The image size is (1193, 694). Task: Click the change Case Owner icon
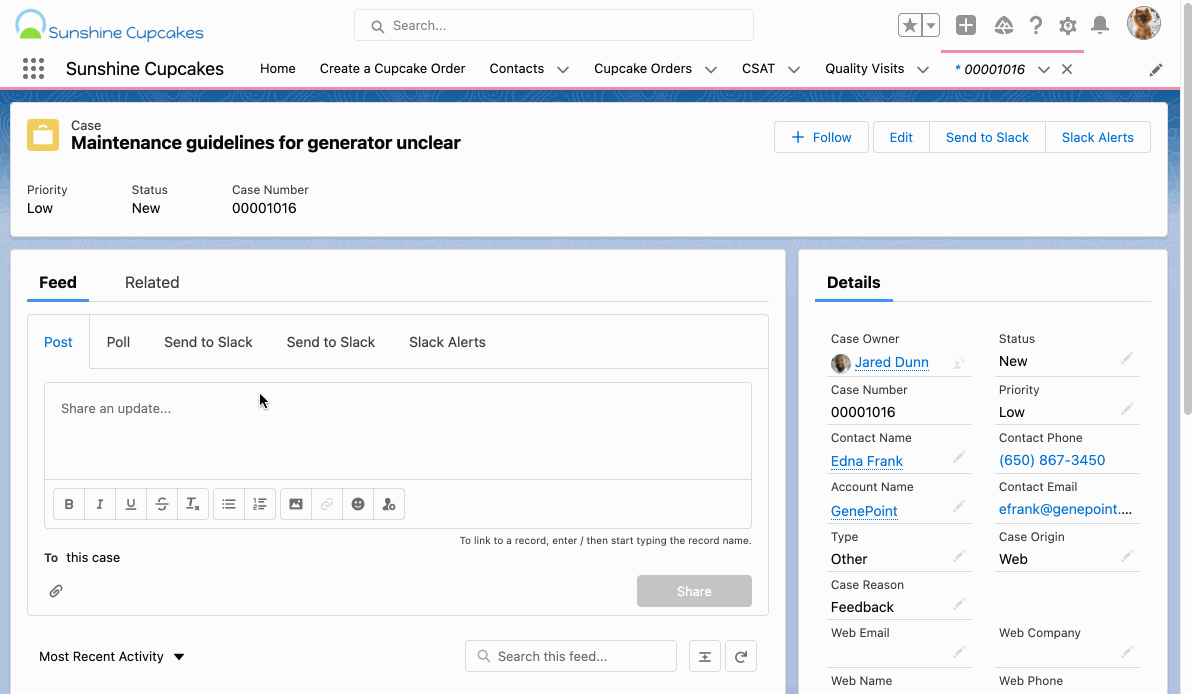point(959,364)
